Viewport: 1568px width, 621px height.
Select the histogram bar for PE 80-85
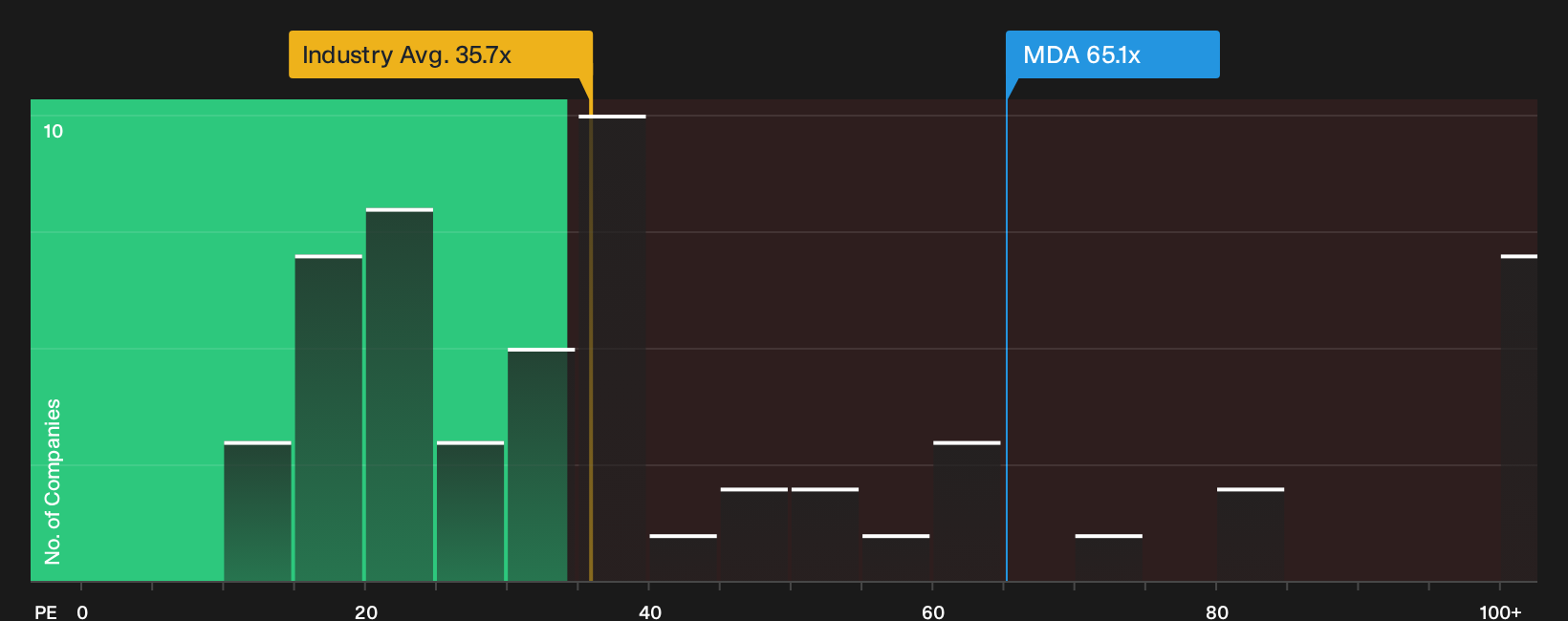pos(1251,534)
